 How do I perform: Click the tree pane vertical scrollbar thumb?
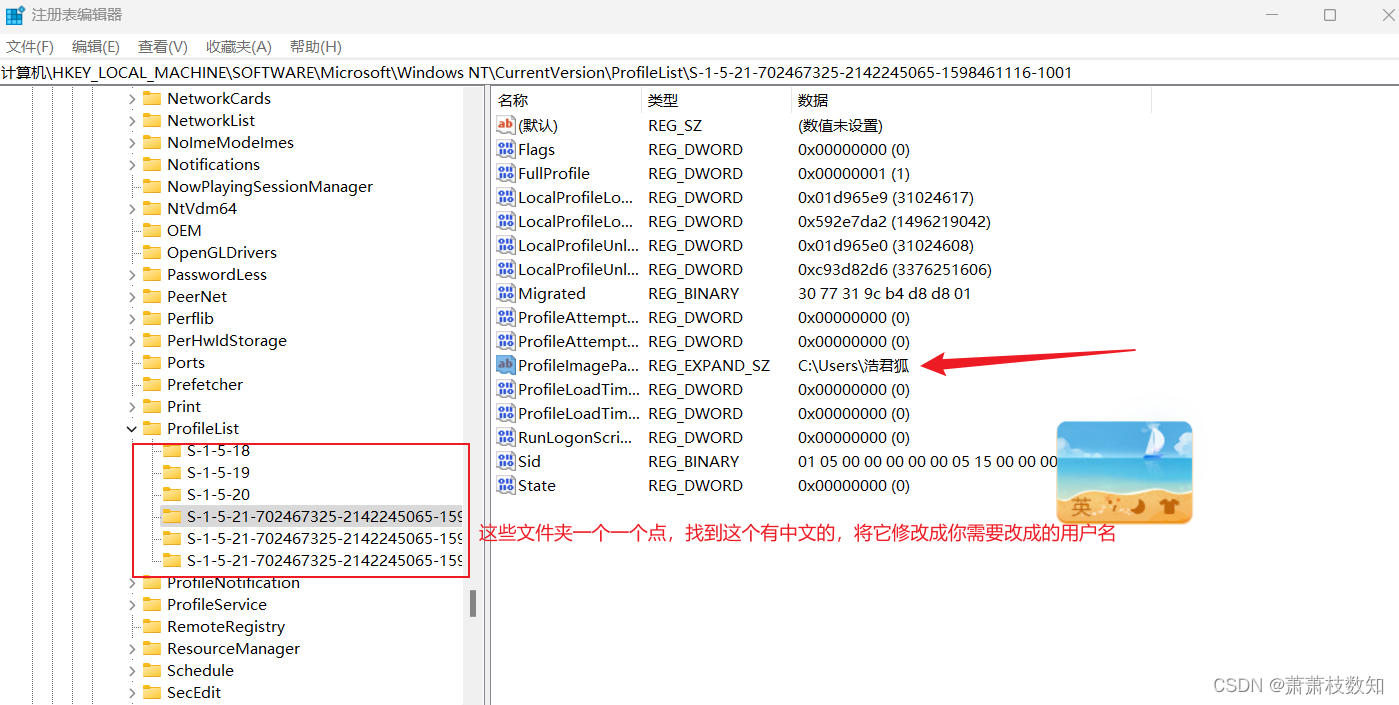(x=472, y=603)
